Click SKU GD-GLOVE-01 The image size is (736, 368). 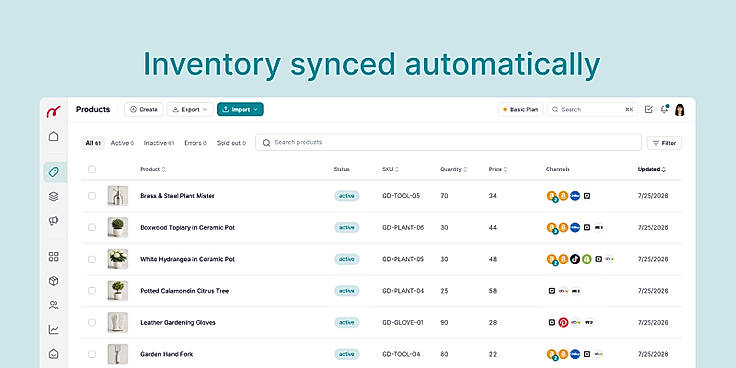[403, 322]
